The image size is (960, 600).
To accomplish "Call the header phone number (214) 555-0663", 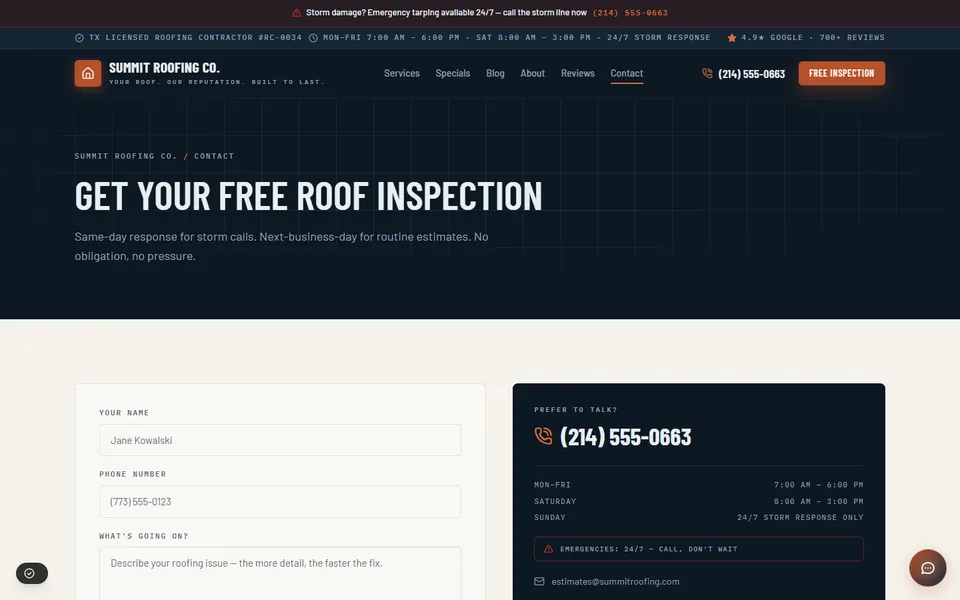I will click(751, 74).
